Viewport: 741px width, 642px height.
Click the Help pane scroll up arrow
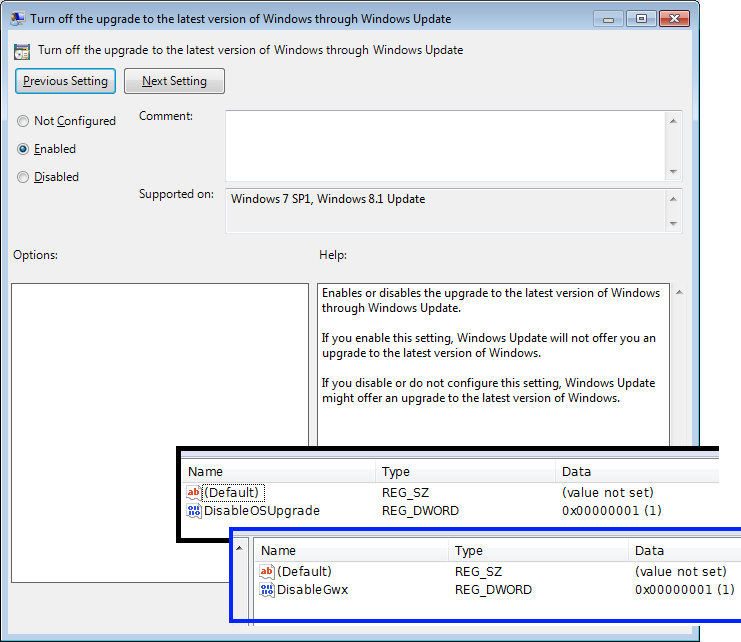click(x=679, y=292)
